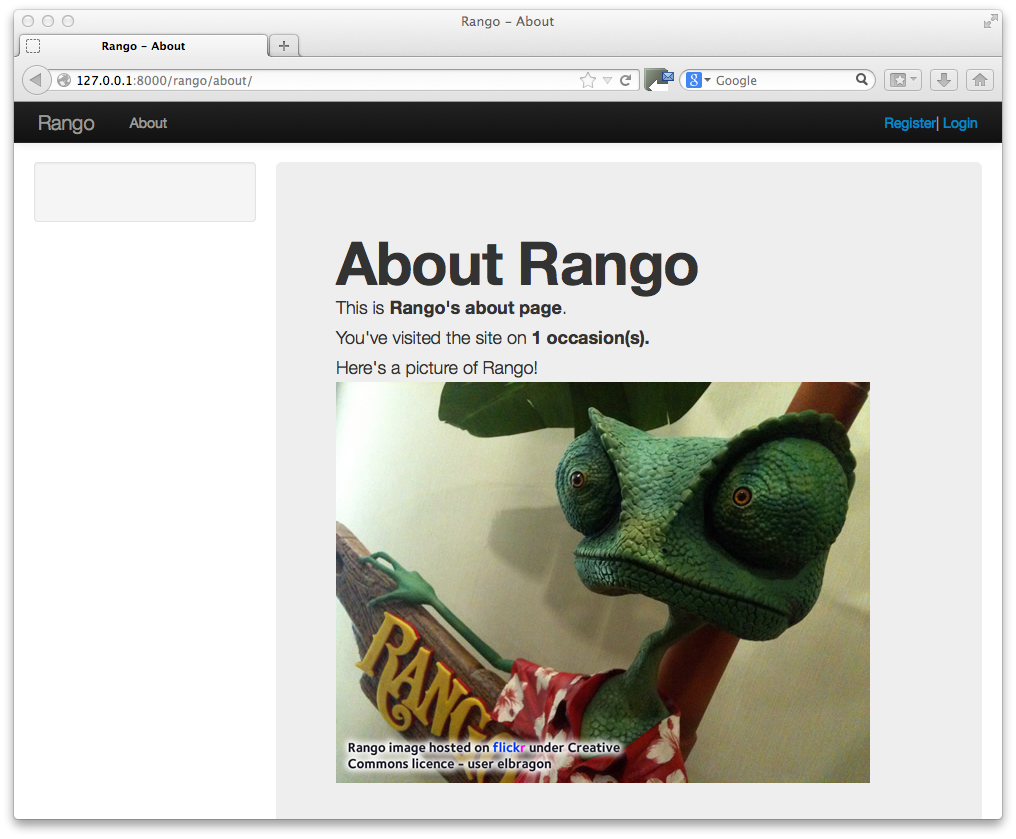1016x839 pixels.
Task: Click the mail share icon in toolbar
Action: (659, 80)
